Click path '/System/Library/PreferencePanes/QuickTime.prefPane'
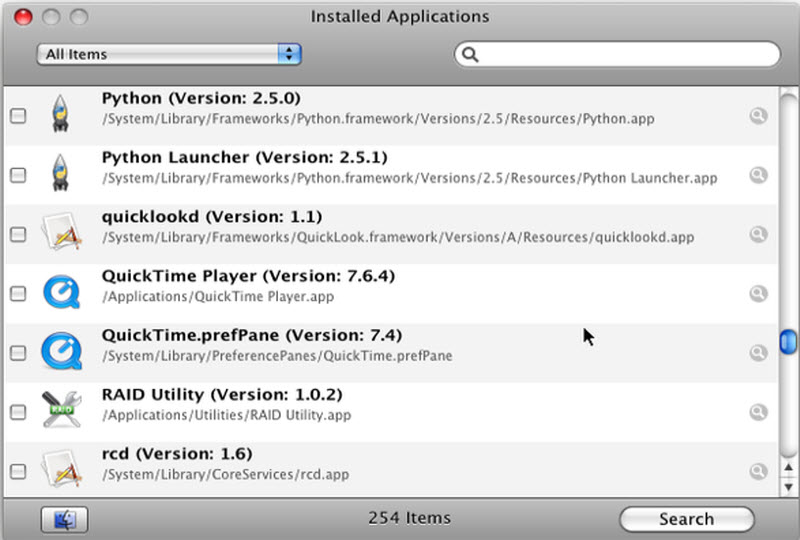 [x=278, y=356]
